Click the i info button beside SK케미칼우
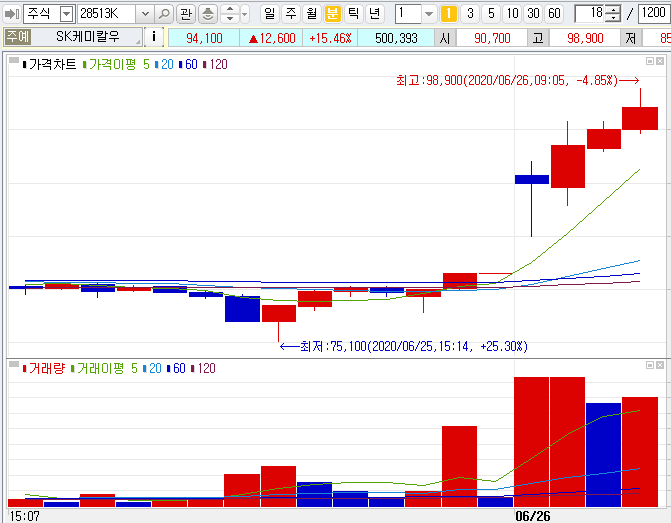The image size is (671, 523). click(x=154, y=37)
